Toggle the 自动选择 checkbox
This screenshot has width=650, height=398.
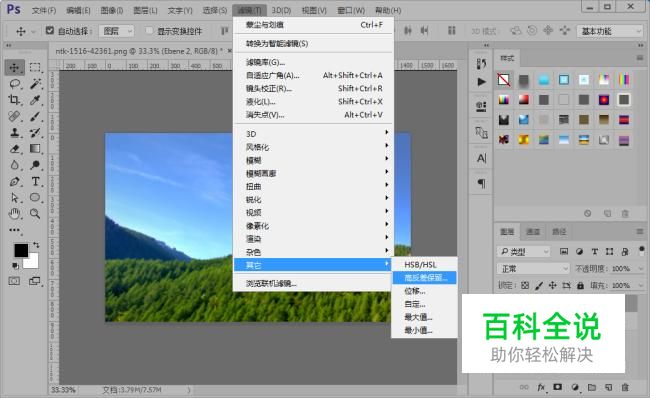(x=50, y=30)
